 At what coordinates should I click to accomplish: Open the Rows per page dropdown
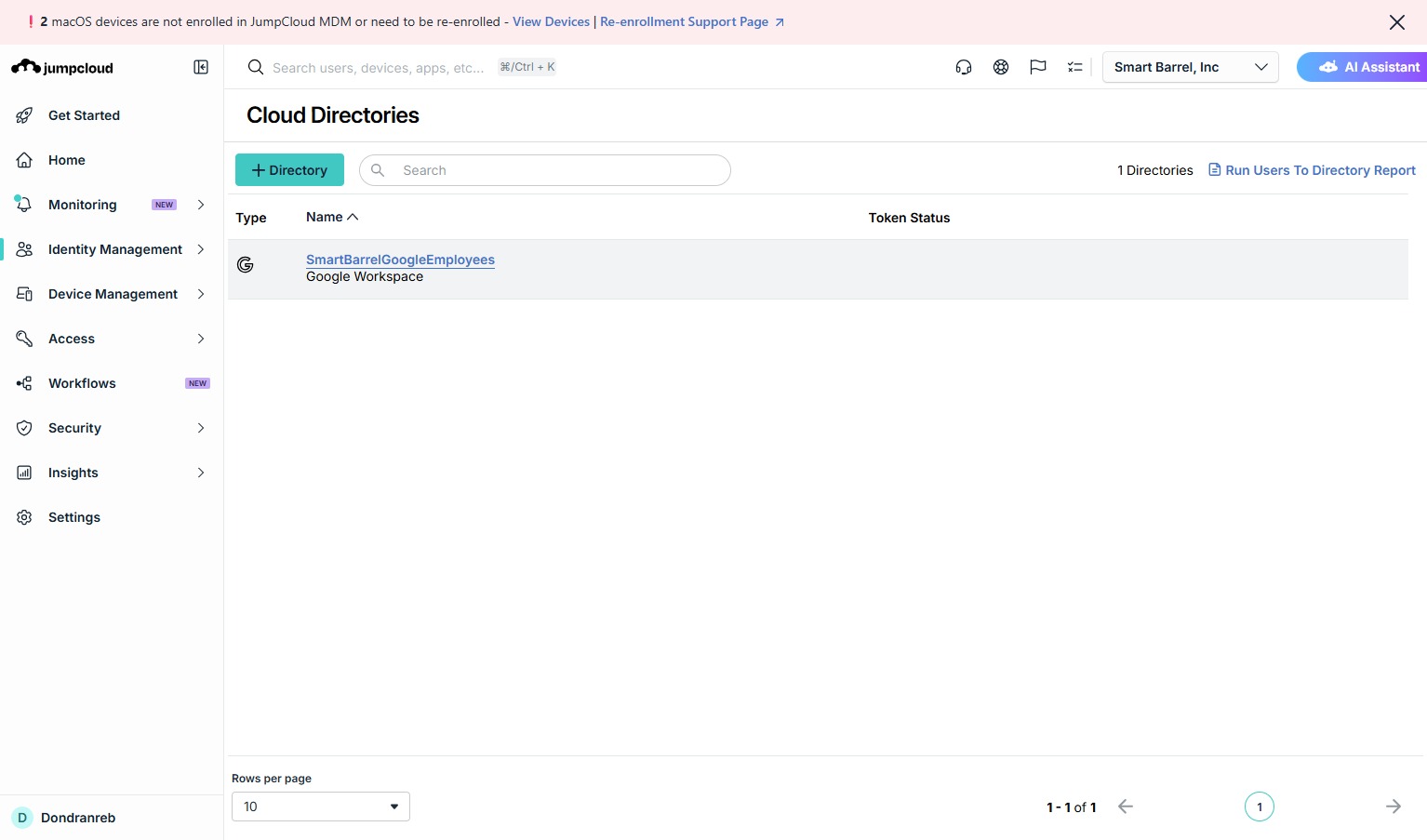click(x=321, y=807)
